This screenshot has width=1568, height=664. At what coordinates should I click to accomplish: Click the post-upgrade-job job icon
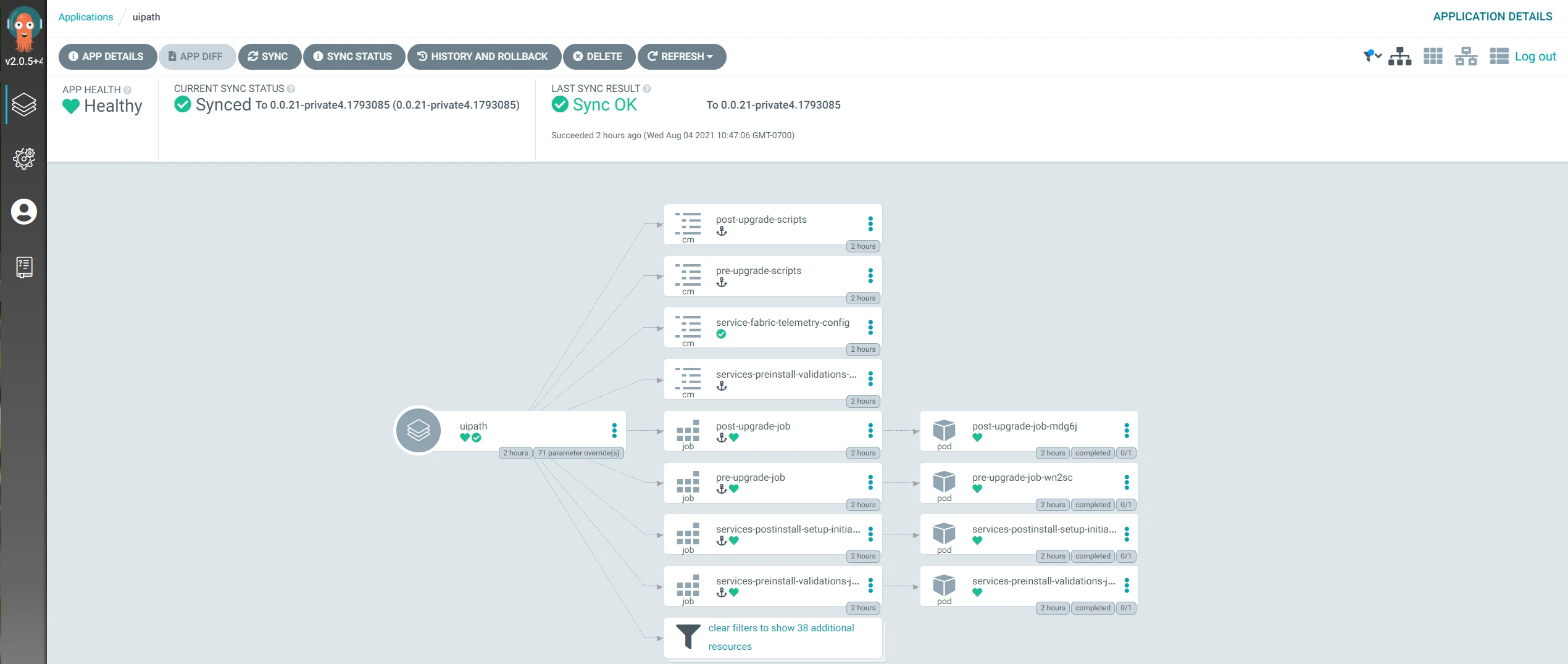(688, 430)
